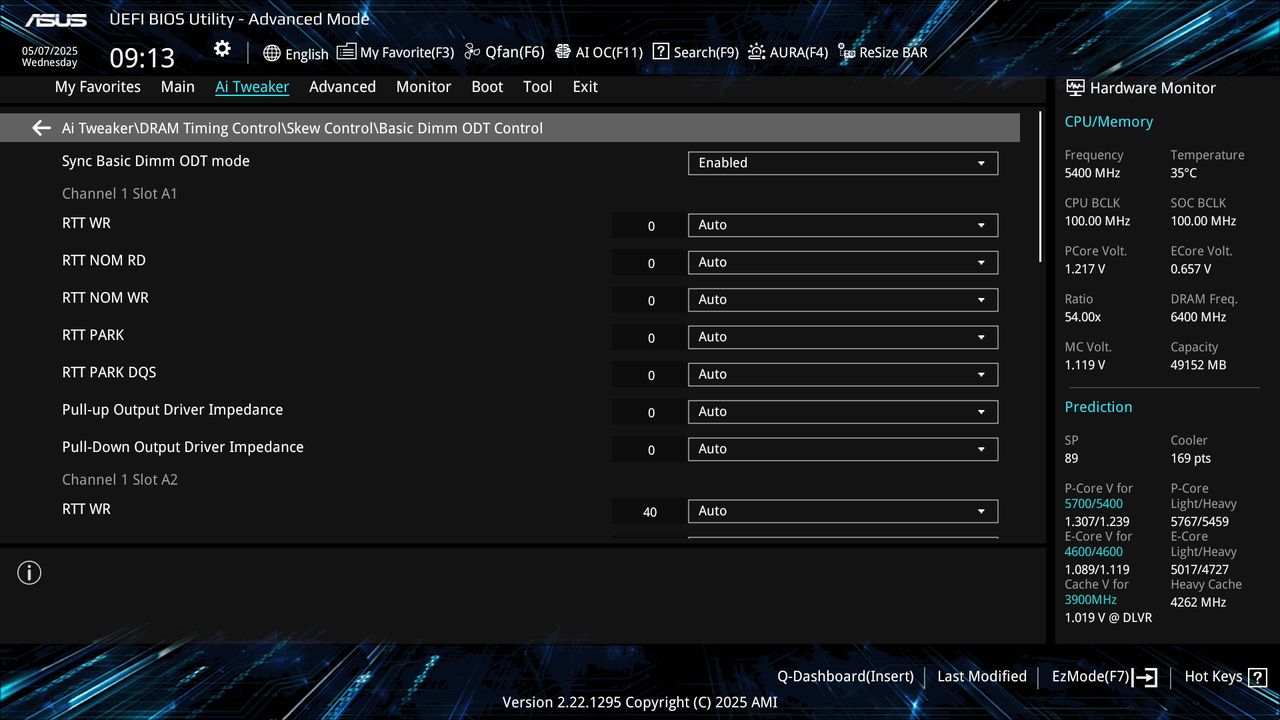Switch to the Main tab
This screenshot has height=720, width=1280.
pyautogui.click(x=178, y=87)
